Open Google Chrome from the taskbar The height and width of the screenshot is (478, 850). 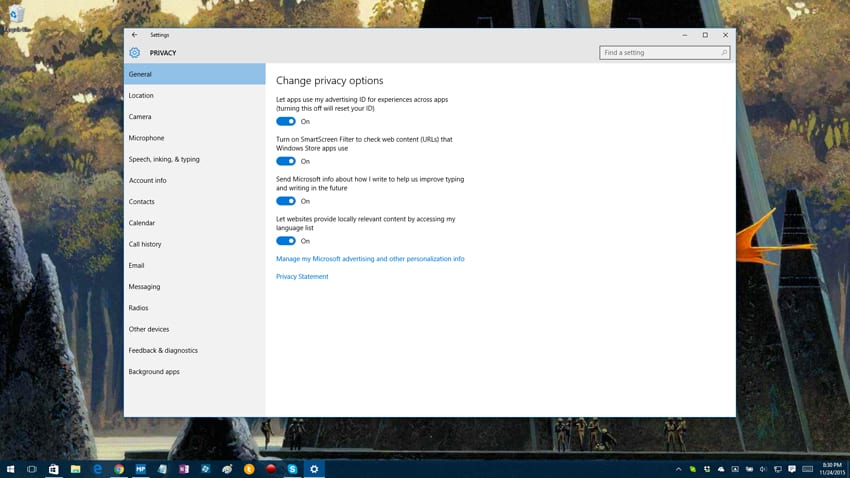pyautogui.click(x=119, y=469)
